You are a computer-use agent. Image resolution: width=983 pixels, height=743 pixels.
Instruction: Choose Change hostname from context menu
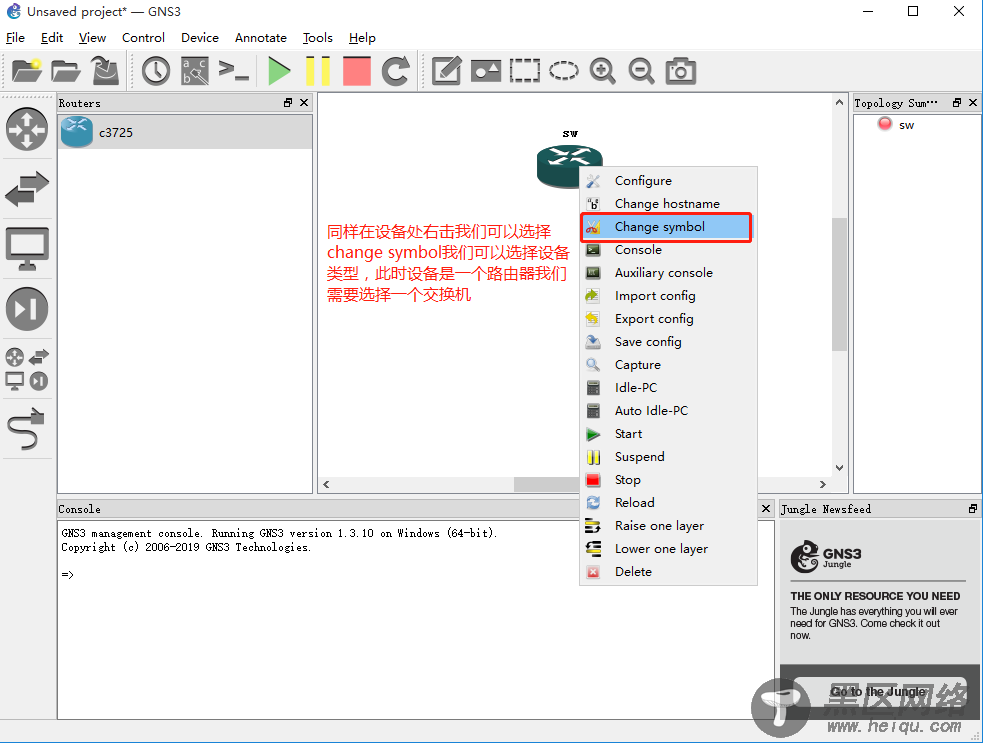[668, 204]
